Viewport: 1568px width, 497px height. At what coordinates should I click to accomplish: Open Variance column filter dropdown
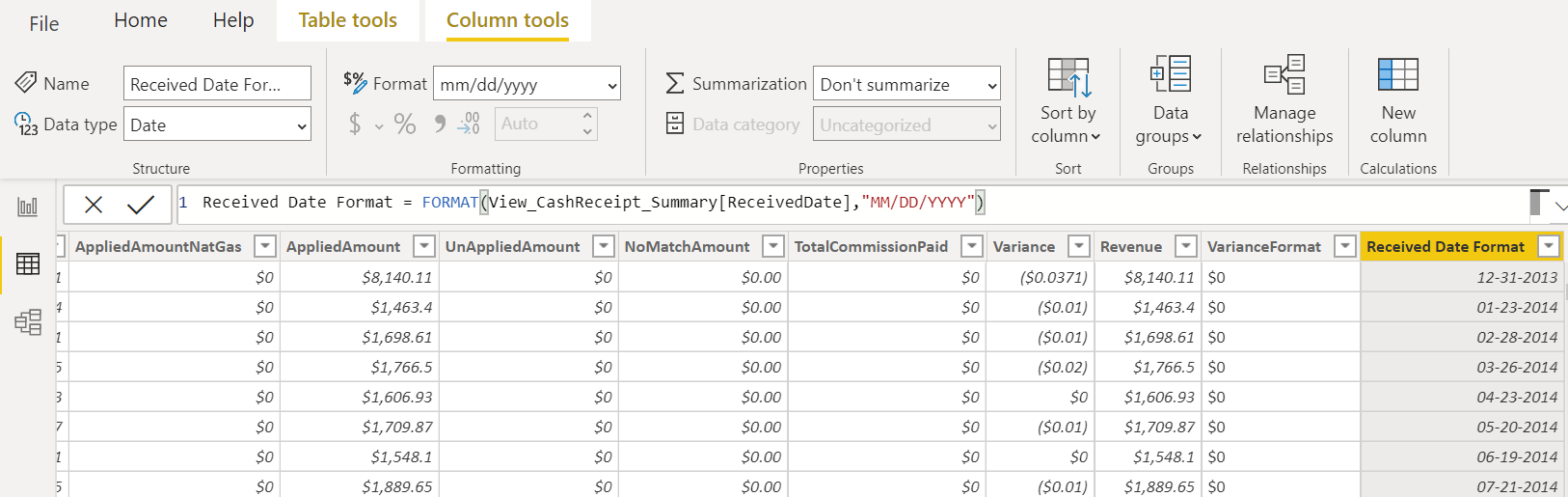[1079, 246]
